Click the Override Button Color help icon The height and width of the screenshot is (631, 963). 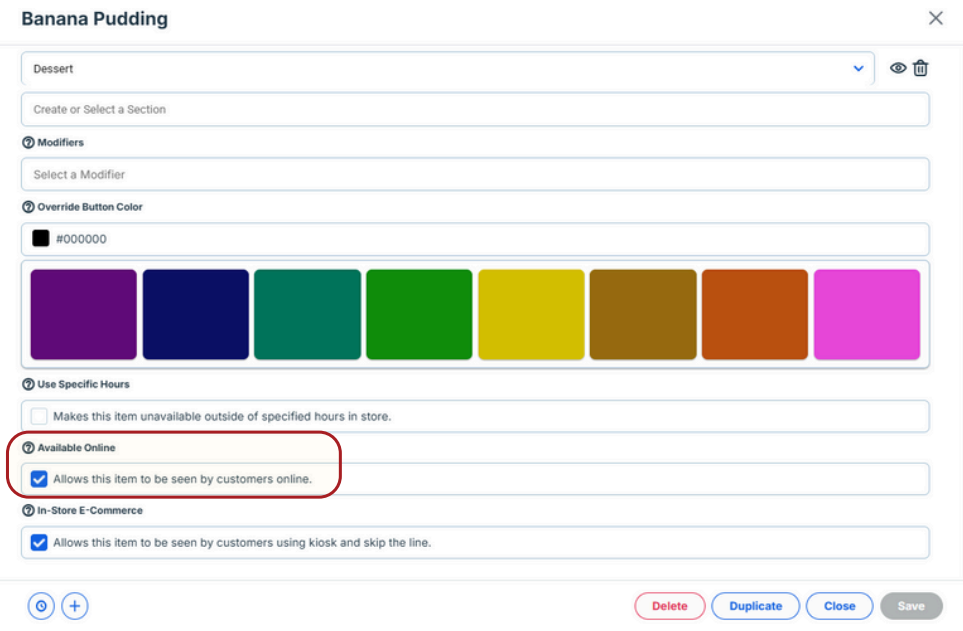[x=28, y=207]
